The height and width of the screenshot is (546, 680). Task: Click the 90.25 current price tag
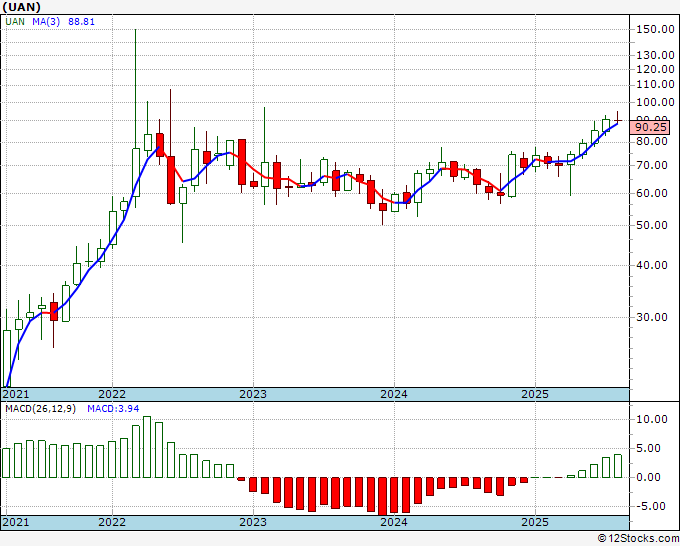650,127
